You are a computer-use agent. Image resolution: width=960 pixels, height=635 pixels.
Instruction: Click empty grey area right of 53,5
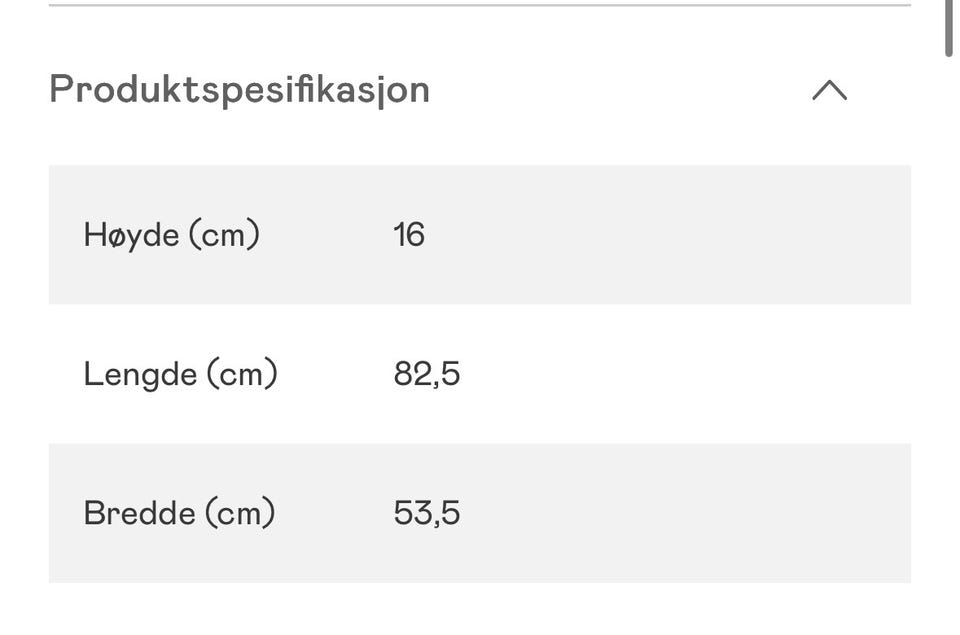pos(680,513)
